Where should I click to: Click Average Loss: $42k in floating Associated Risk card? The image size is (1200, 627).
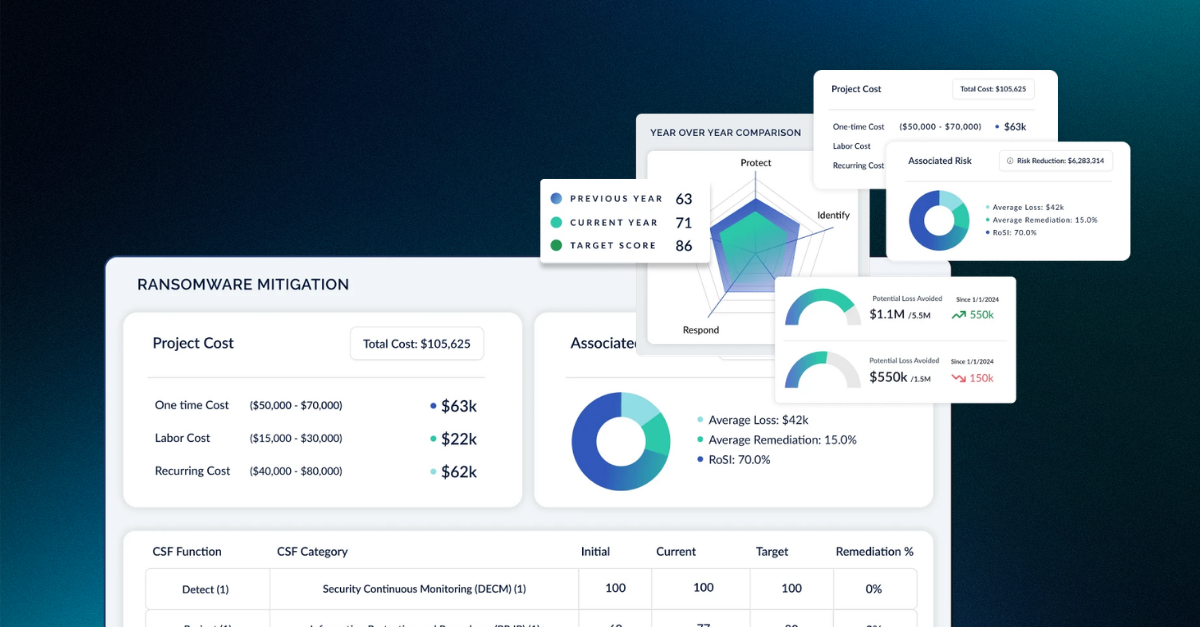click(x=1028, y=207)
